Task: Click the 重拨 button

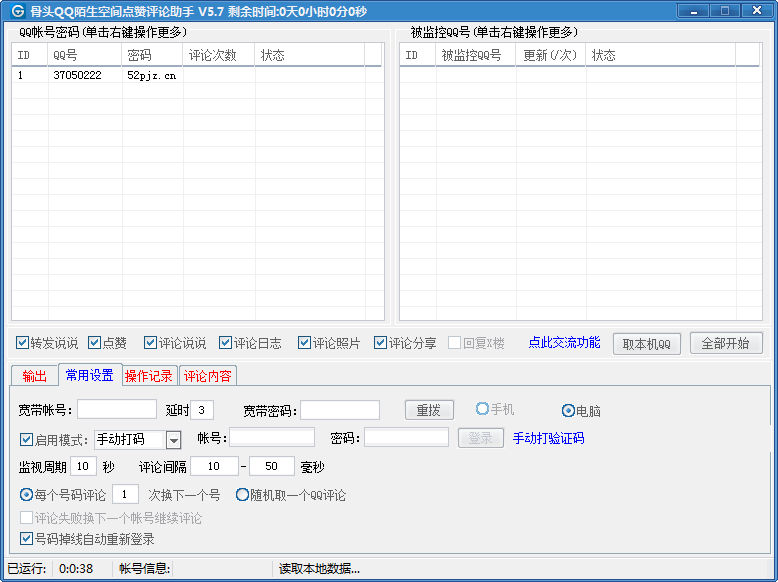Action: point(428,410)
